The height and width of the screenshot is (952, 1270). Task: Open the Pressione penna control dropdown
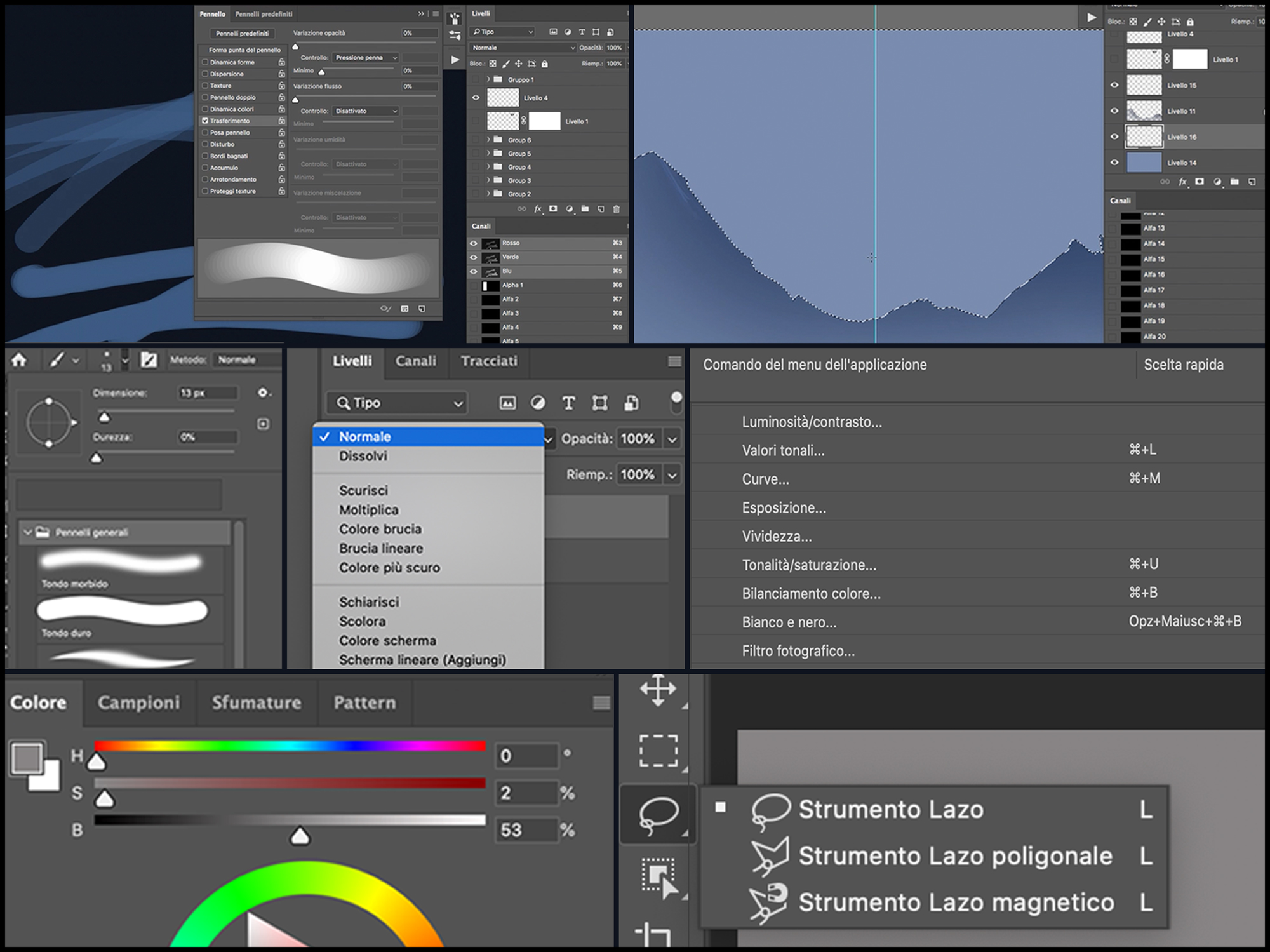point(365,58)
